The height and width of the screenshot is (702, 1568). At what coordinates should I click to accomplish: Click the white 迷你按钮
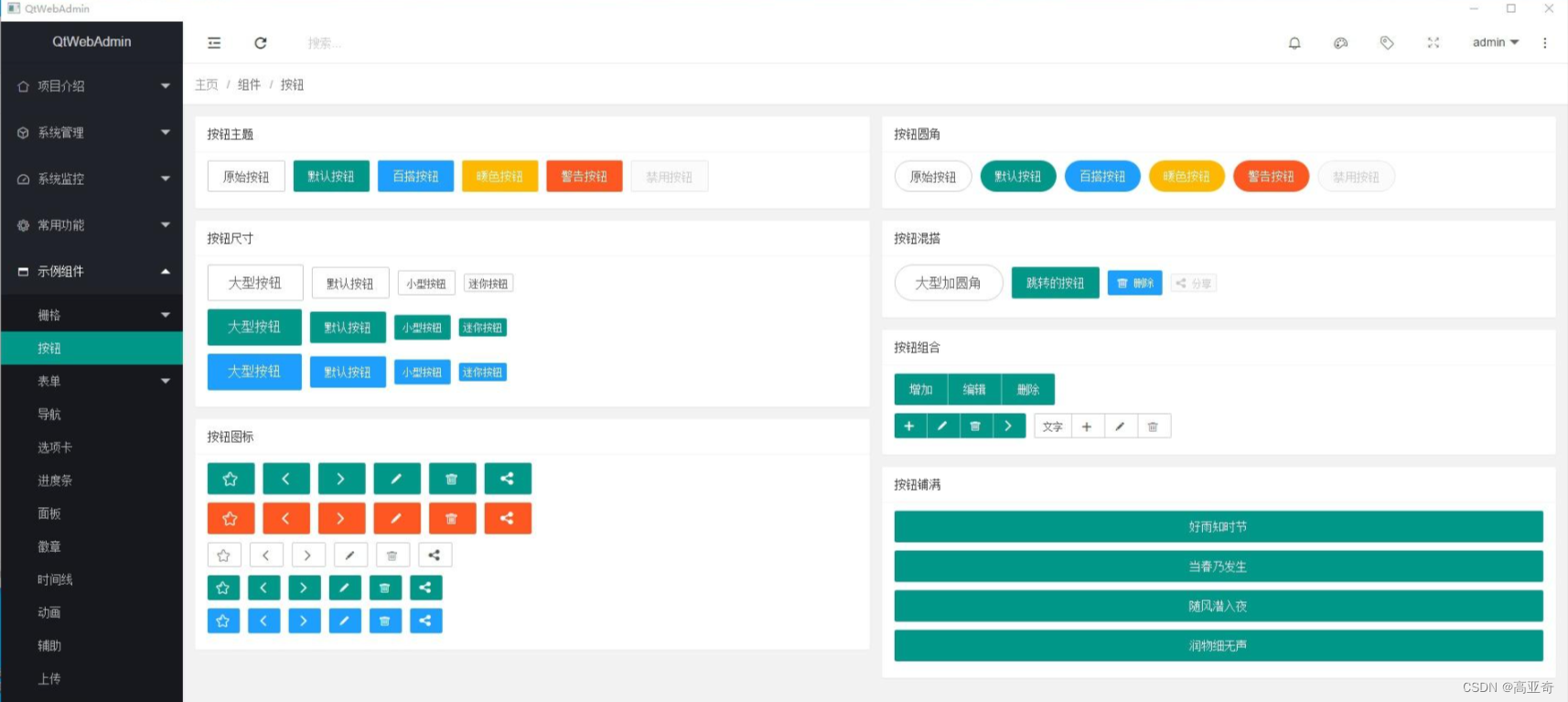click(489, 284)
